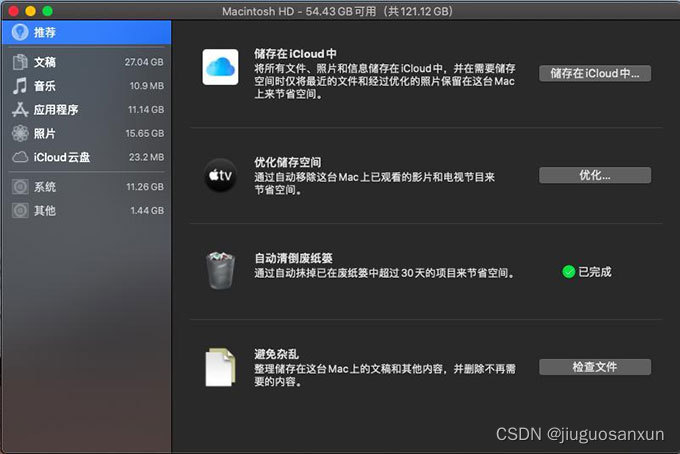
Task: Click the 其他 label in sidebar
Action: pyautogui.click(x=45, y=211)
